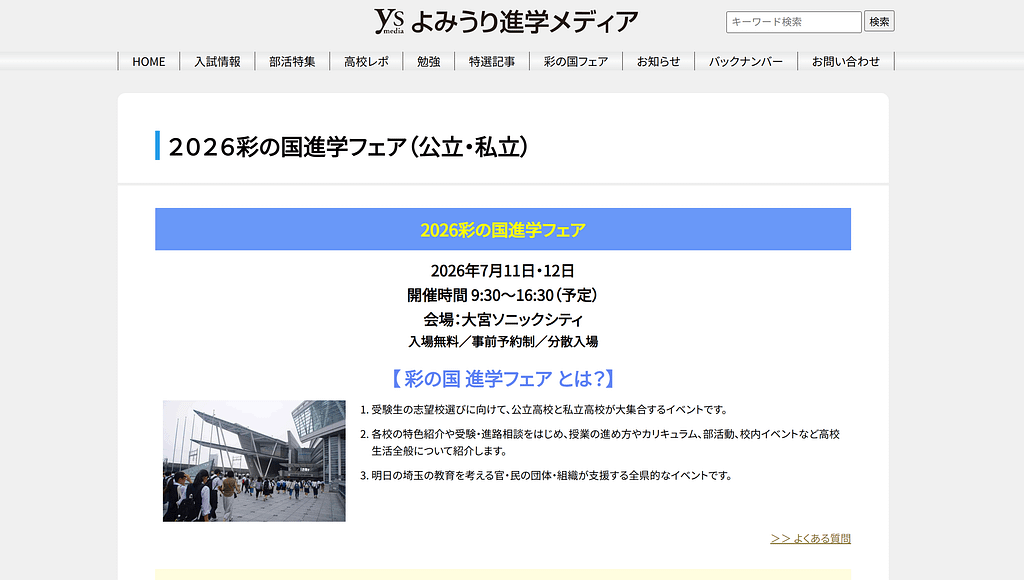1024x580 pixels.
Task: Open 特選記事 in the nav bar
Action: coord(492,62)
